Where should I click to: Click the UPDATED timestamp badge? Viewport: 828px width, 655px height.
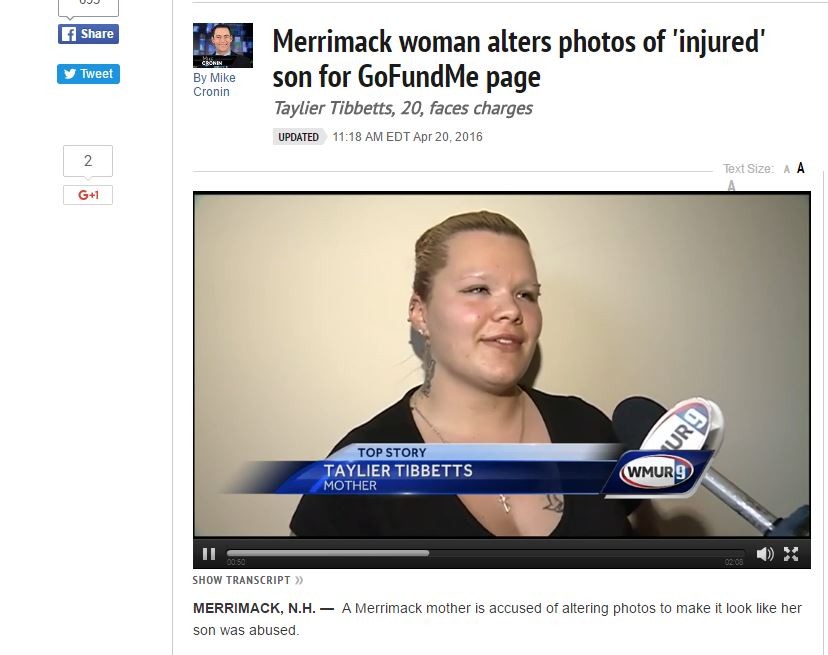(298, 137)
